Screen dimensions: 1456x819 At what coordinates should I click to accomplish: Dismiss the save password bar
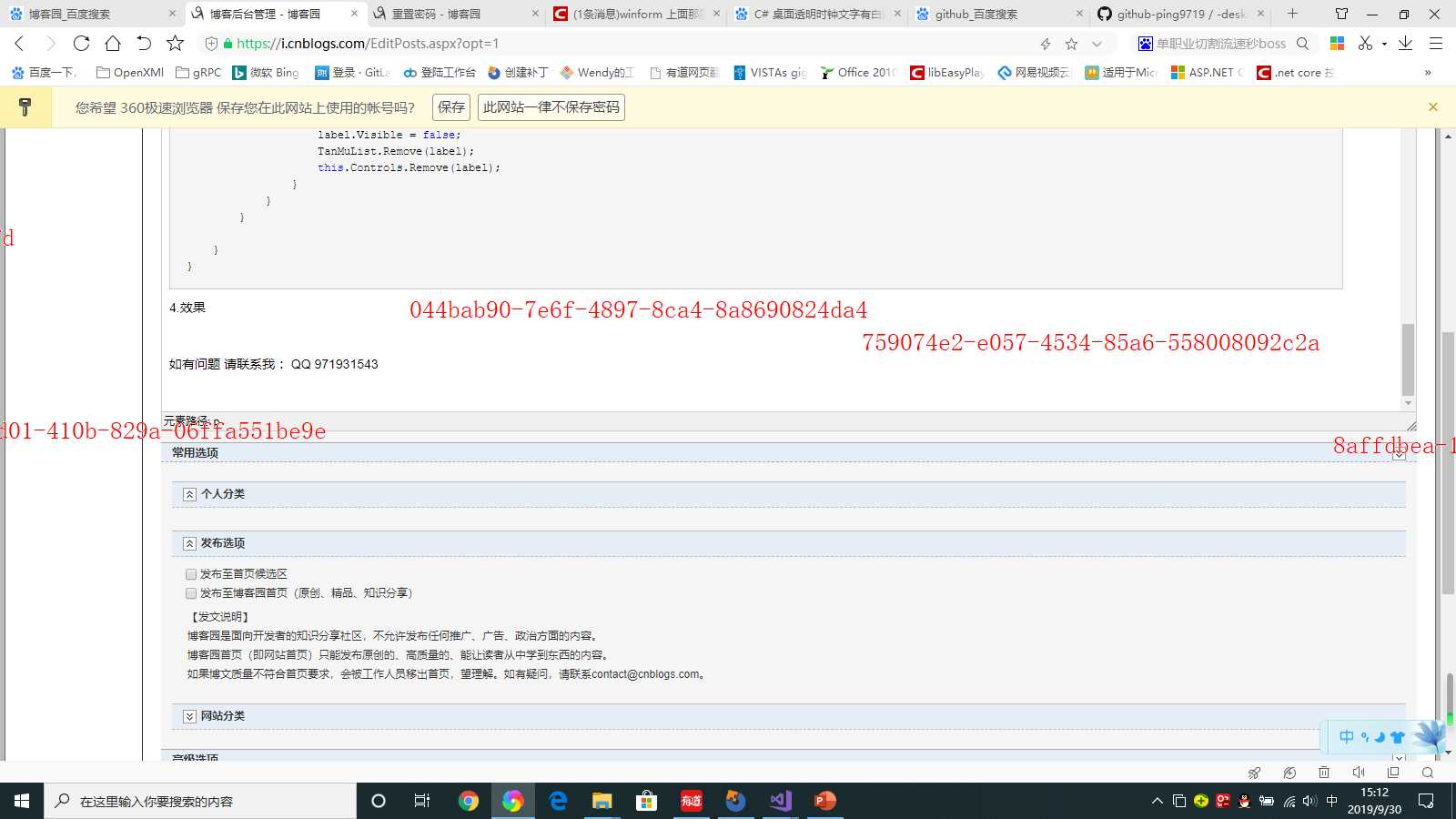coord(1433,107)
